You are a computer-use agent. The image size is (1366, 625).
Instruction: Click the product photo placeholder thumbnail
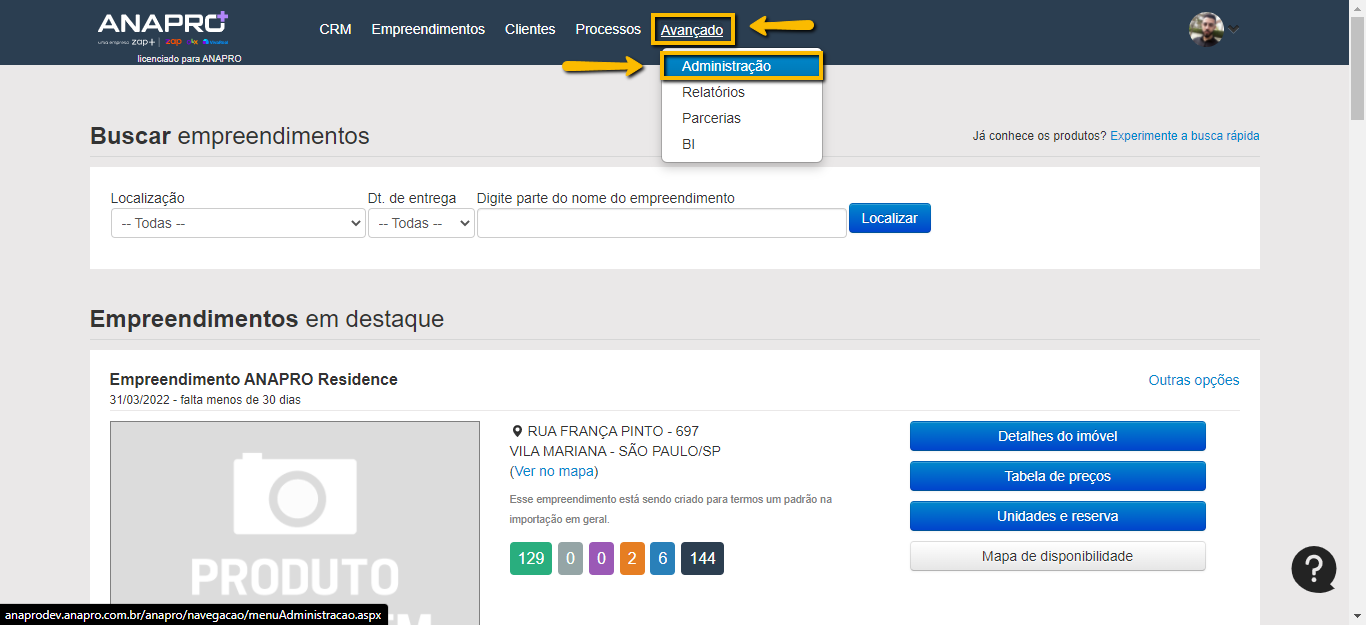point(295,520)
